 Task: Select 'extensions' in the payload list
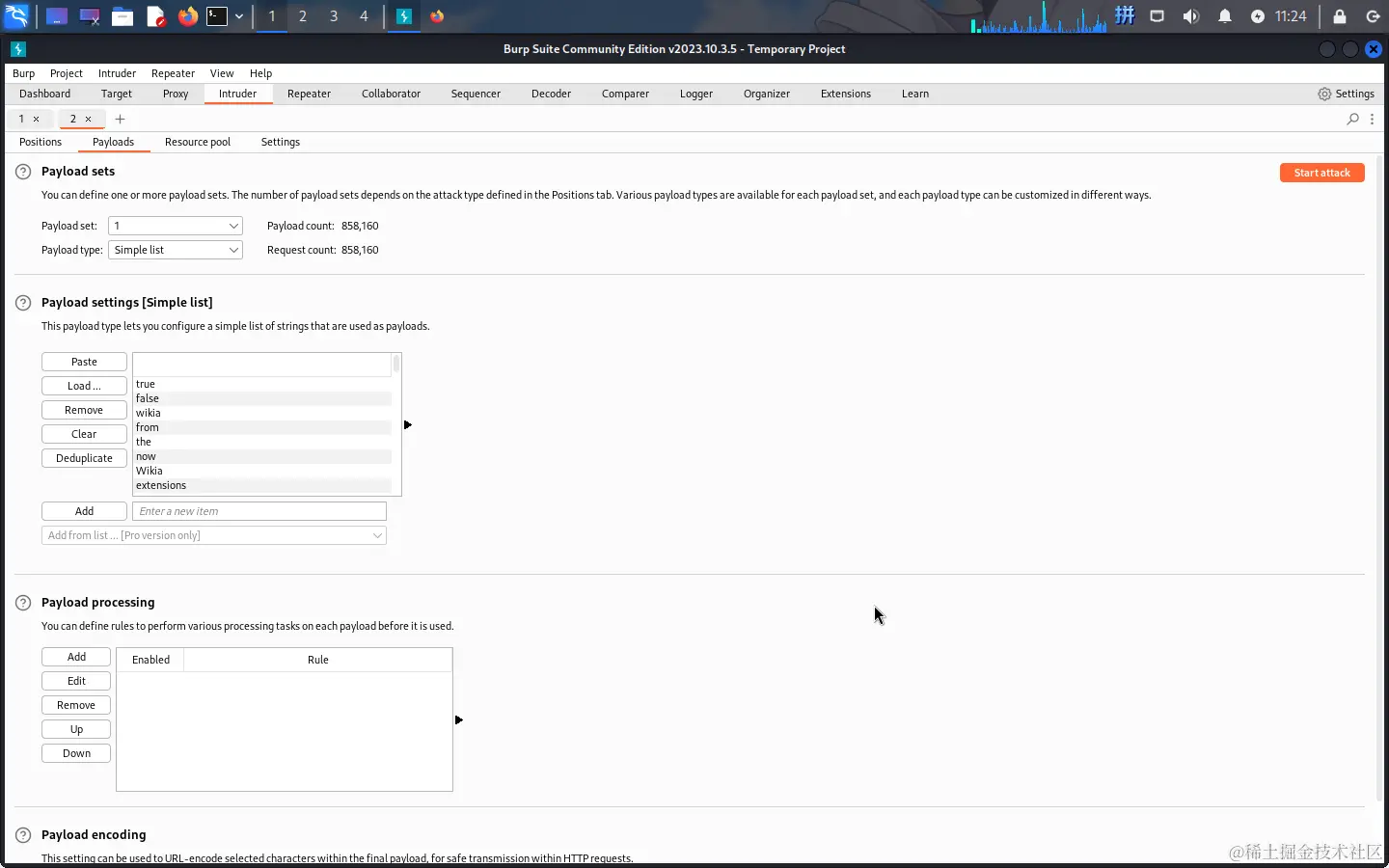click(262, 485)
